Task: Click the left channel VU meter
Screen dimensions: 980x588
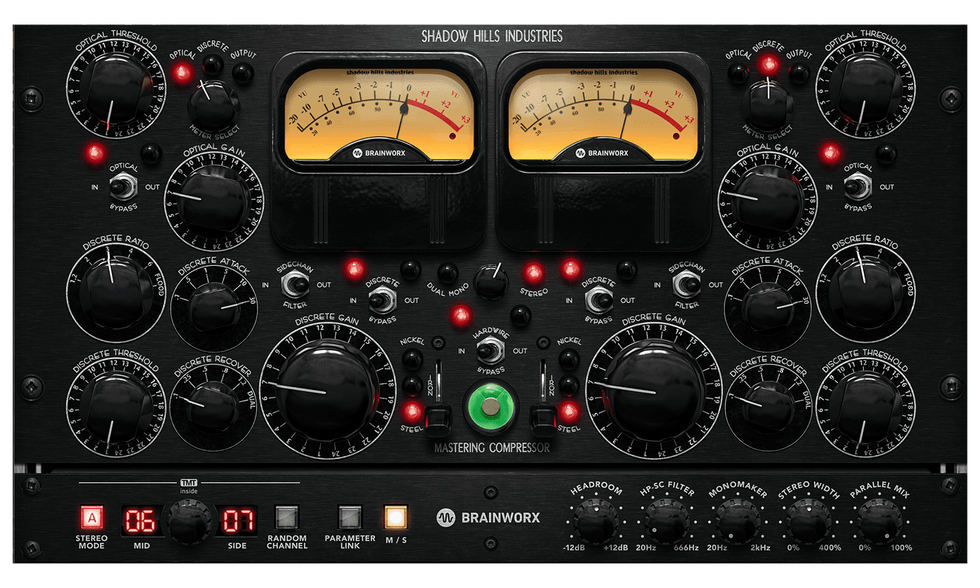Action: 379,115
